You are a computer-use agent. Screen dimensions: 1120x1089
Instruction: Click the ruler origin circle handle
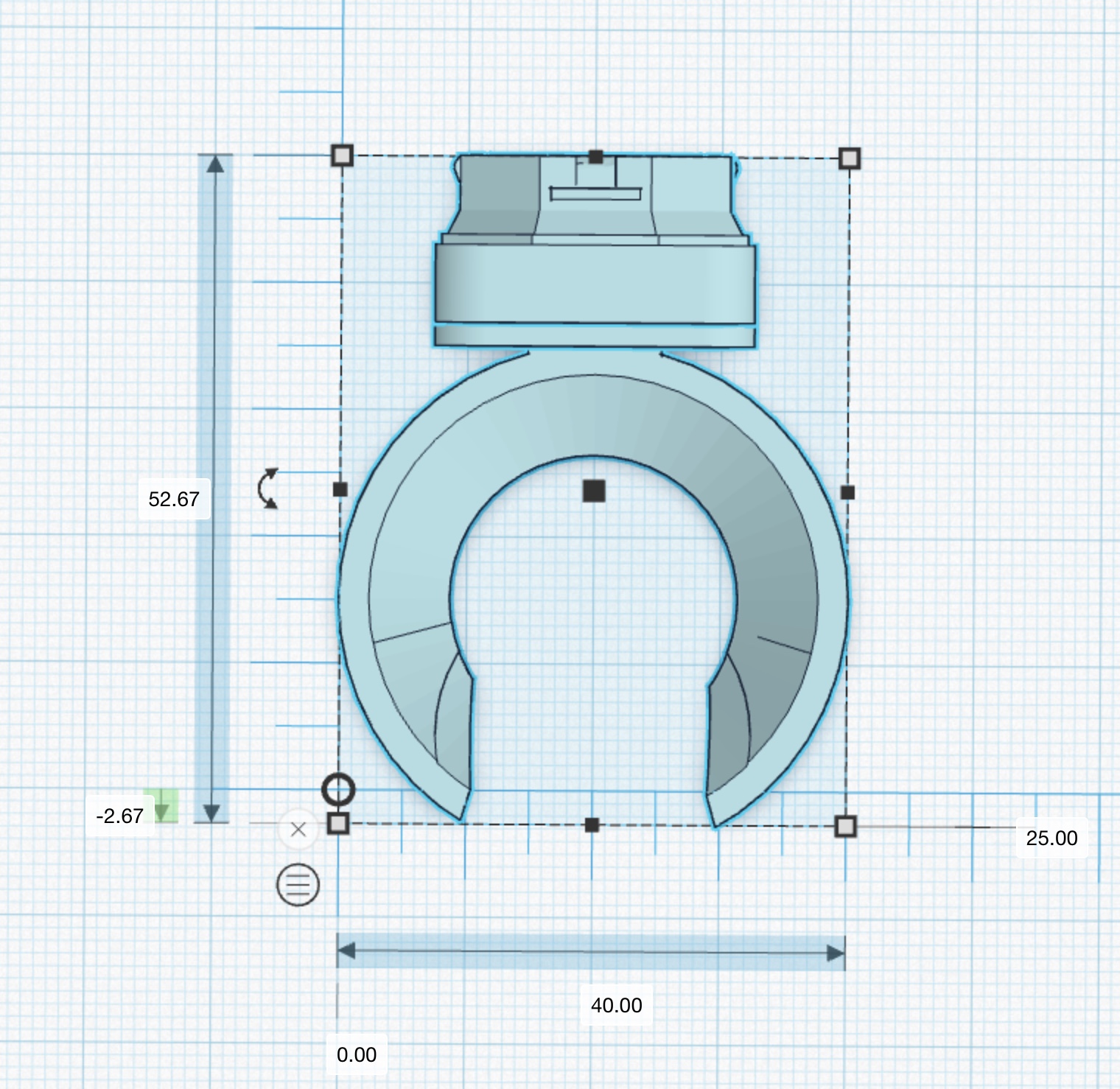pos(338,790)
